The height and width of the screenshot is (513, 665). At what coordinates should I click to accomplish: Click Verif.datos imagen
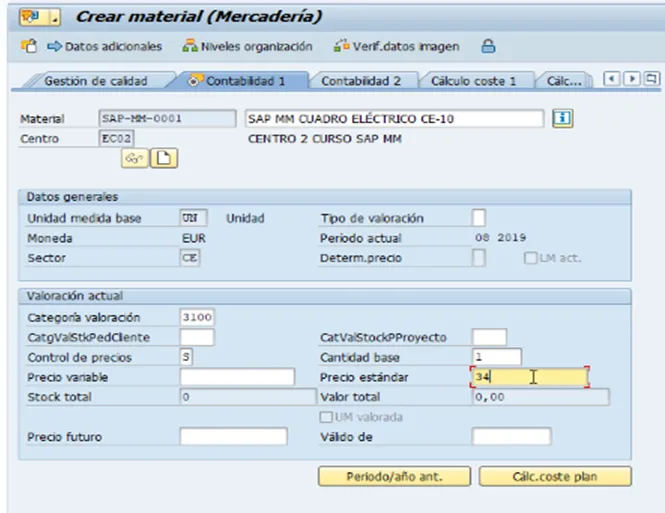tap(397, 46)
